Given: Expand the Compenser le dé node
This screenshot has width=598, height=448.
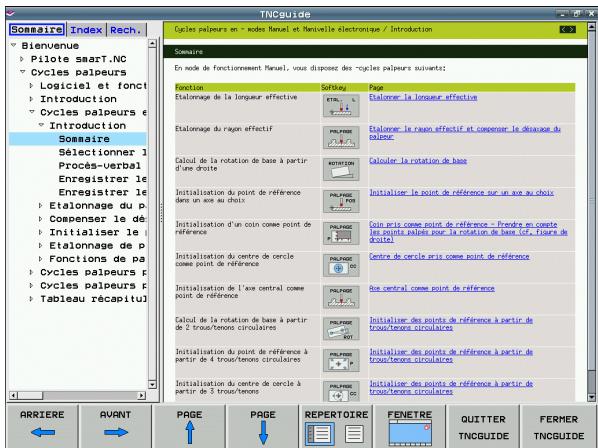Looking at the screenshot, I should coord(40,219).
